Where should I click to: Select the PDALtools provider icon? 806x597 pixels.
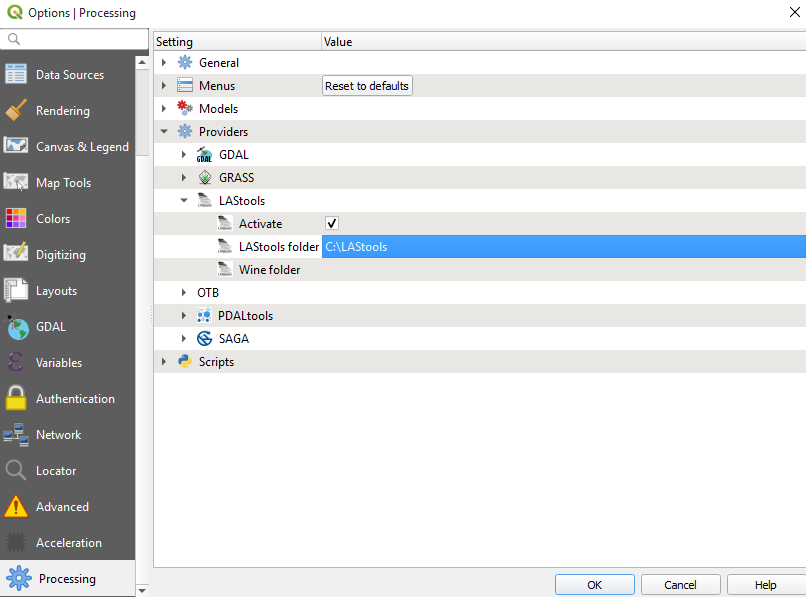[206, 315]
